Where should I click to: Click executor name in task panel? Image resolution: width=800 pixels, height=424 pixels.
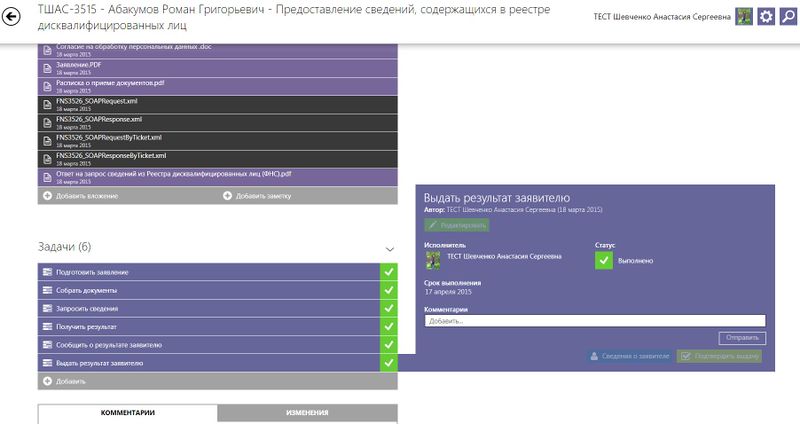pyautogui.click(x=504, y=256)
